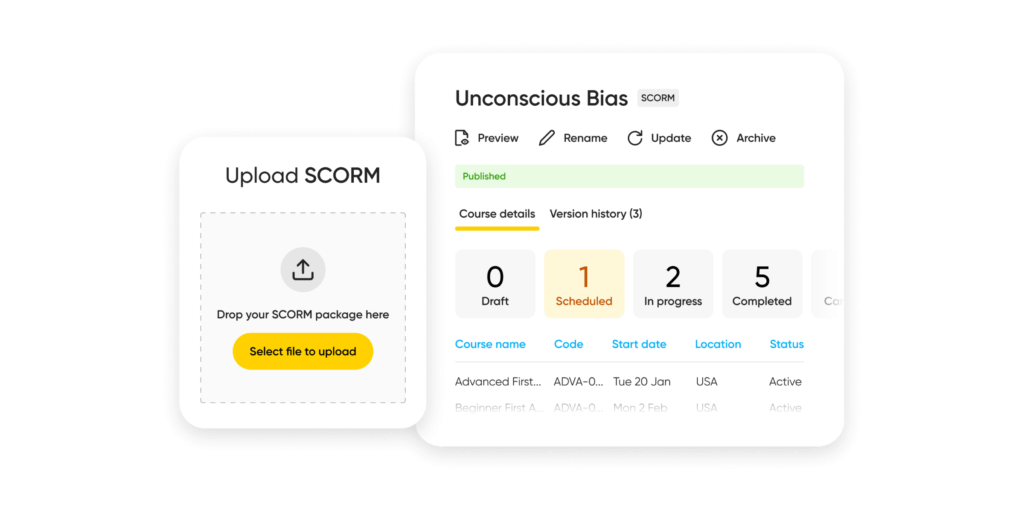The width and height of the screenshot is (1024, 512).
Task: Select the Scheduled count card
Action: [x=584, y=284]
